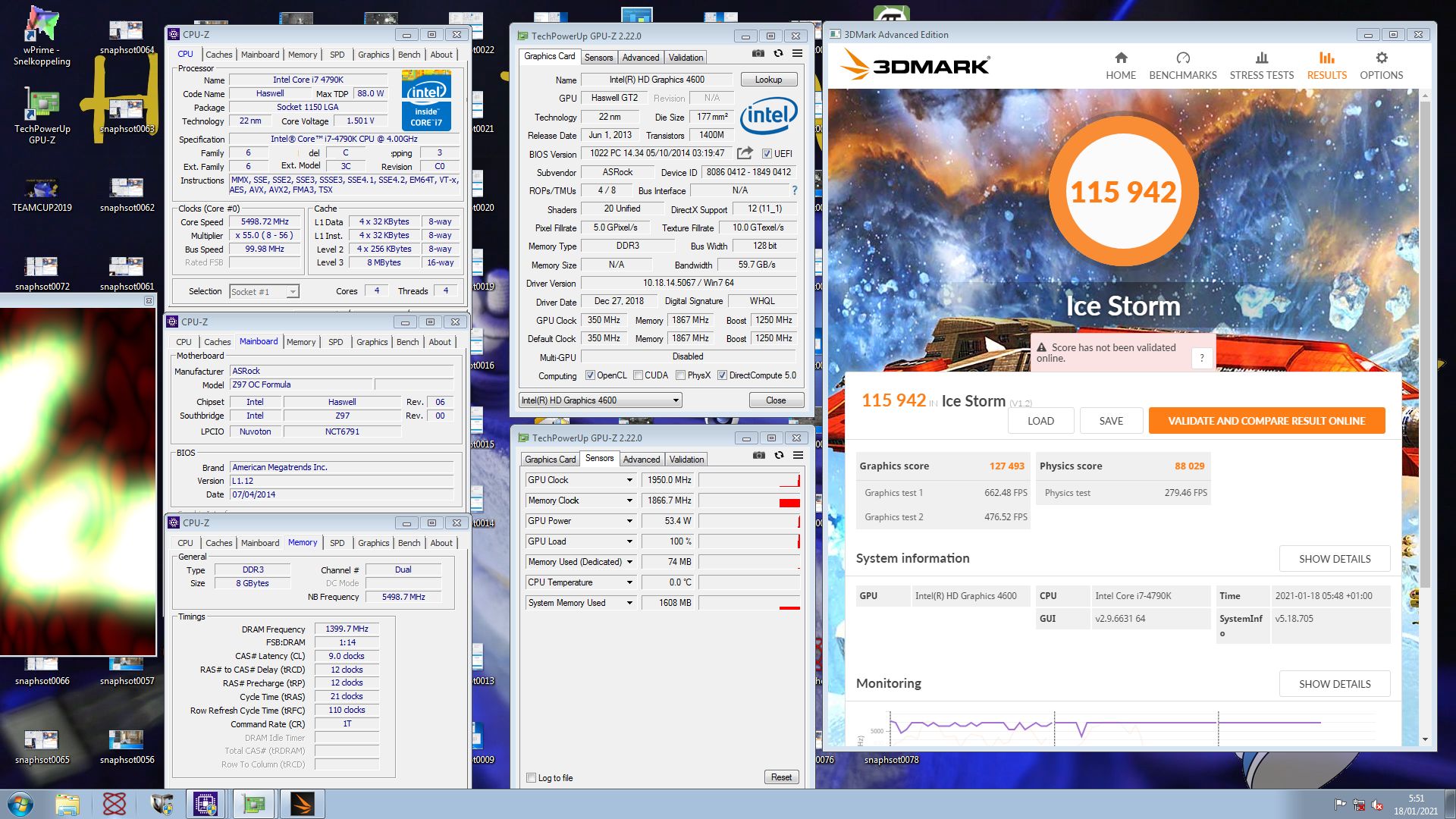Click LOAD button in 3DMark
This screenshot has height=819, width=1456.
pos(1040,421)
